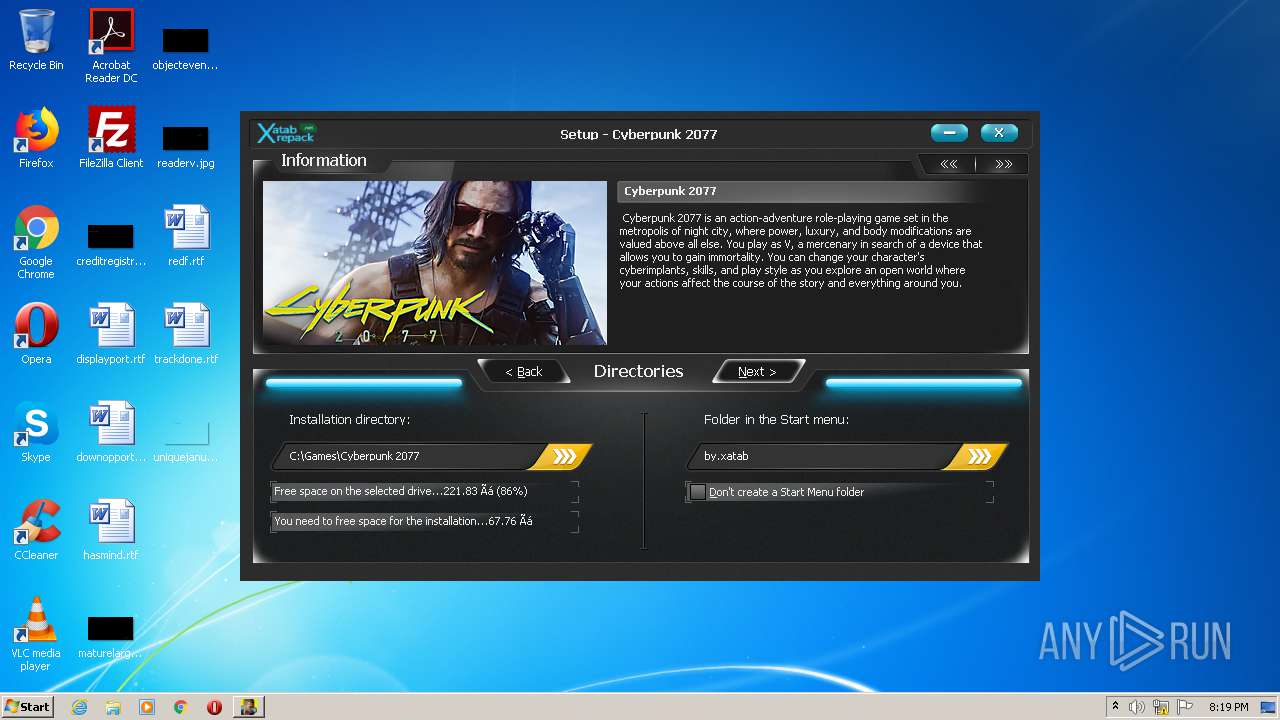Select downopport document on desktop

pyautogui.click(x=111, y=432)
